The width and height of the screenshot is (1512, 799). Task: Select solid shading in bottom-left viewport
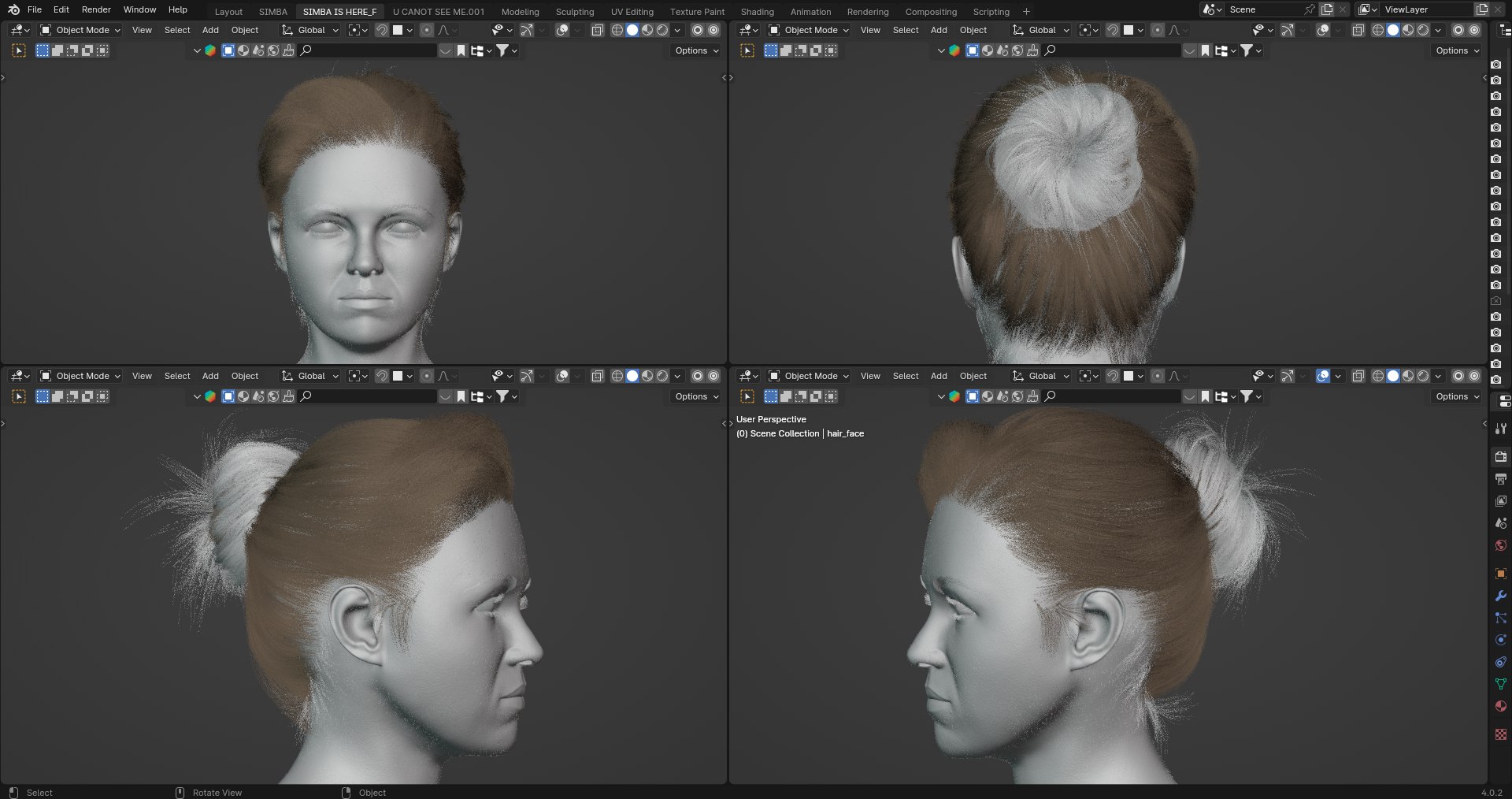coord(632,376)
